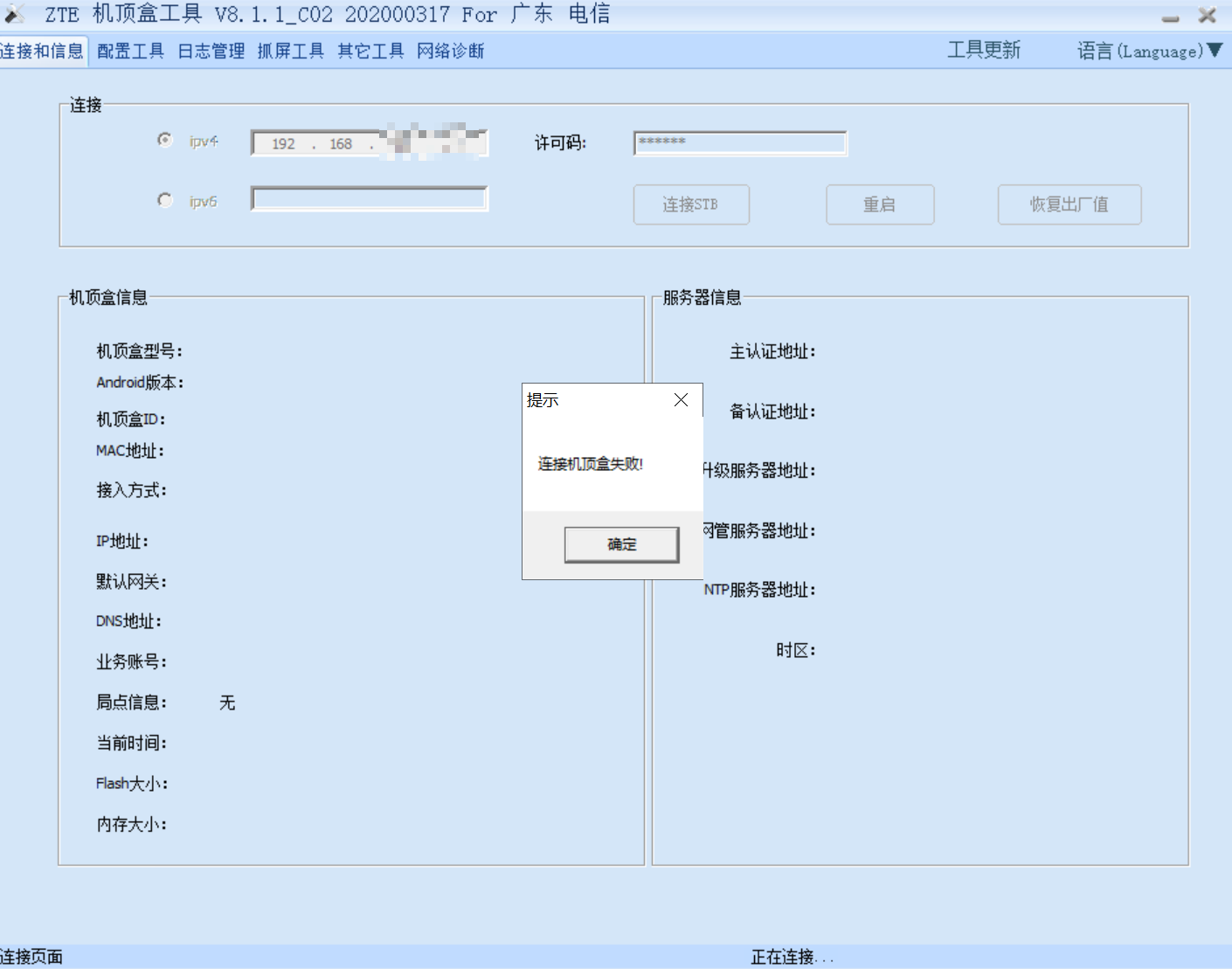Close the 提示 dialog with its X icon

pos(682,400)
